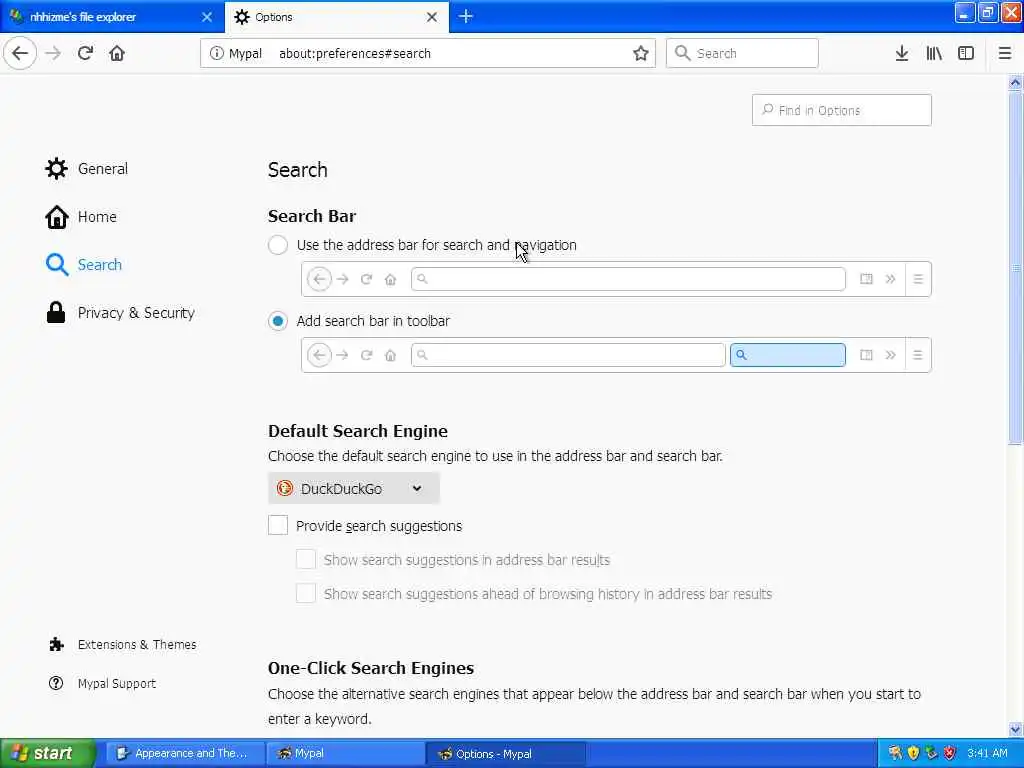Click scrollbar down arrow

[x=1016, y=729]
